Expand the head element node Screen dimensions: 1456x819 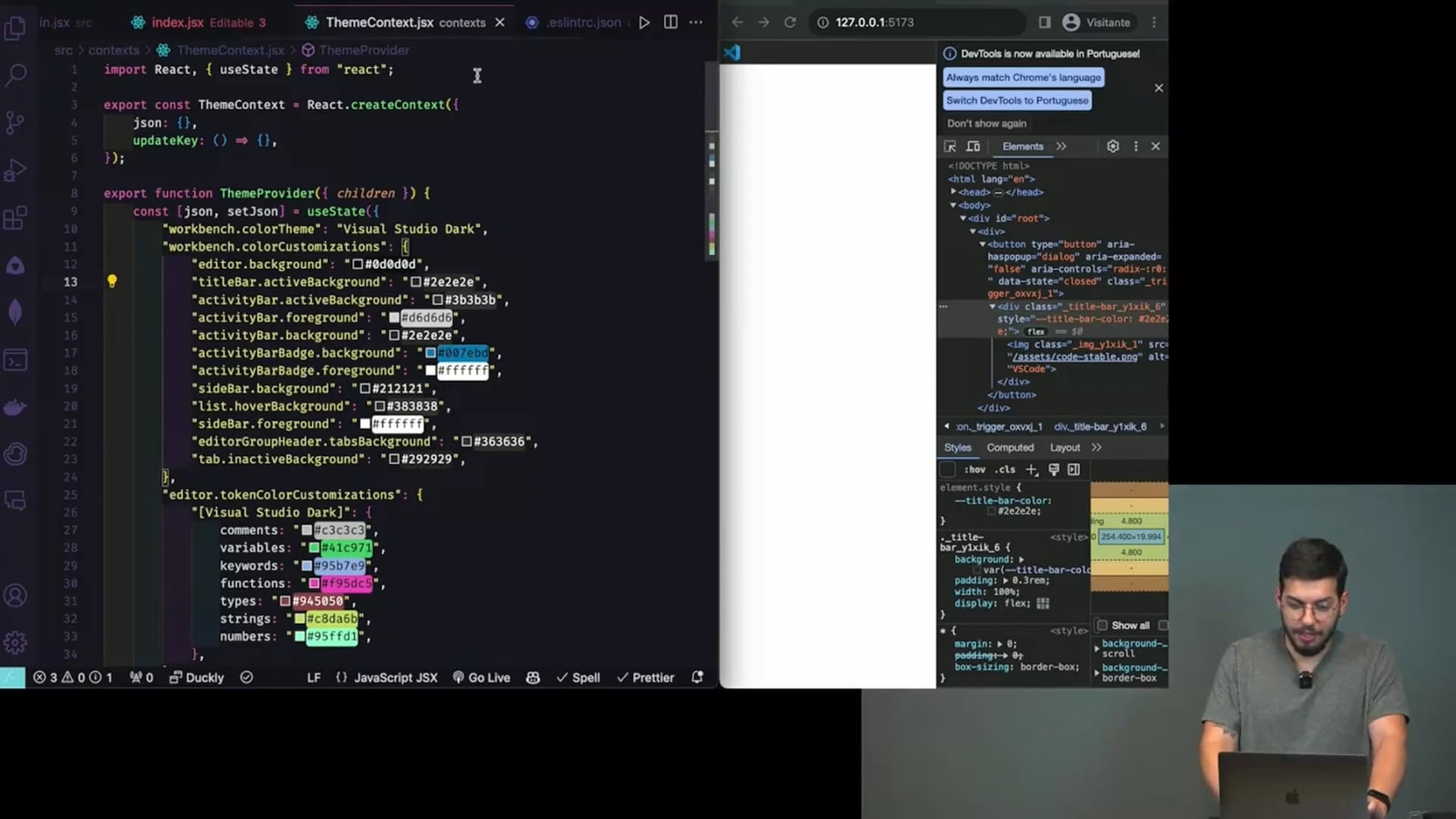953,192
